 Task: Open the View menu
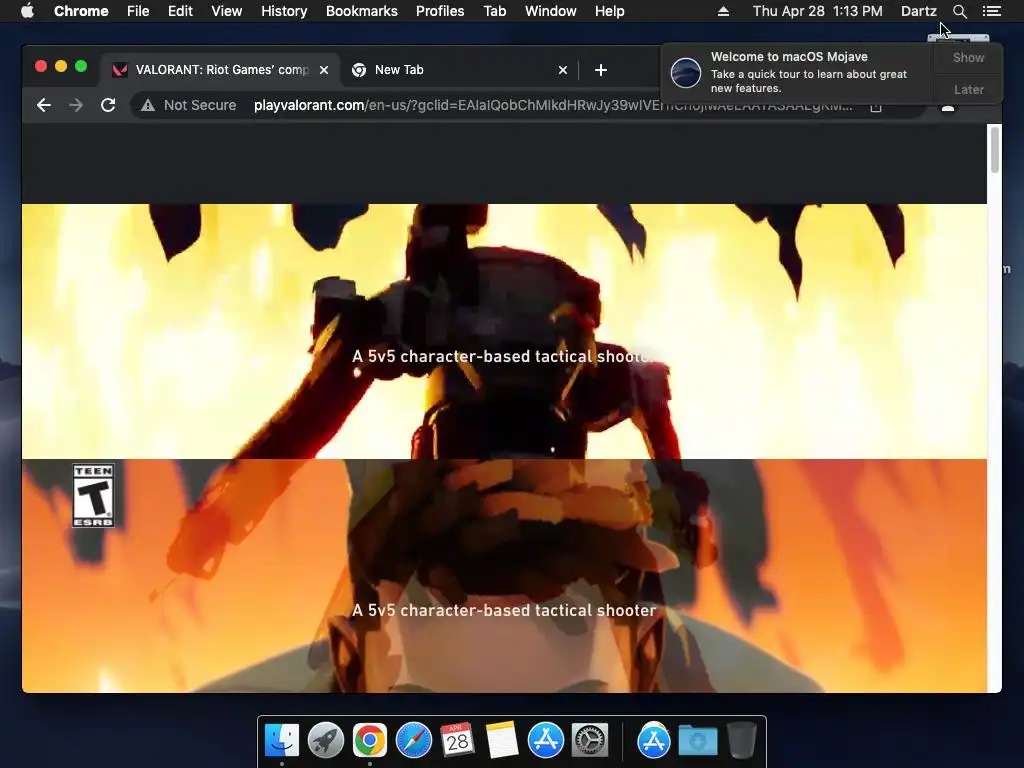[x=227, y=11]
